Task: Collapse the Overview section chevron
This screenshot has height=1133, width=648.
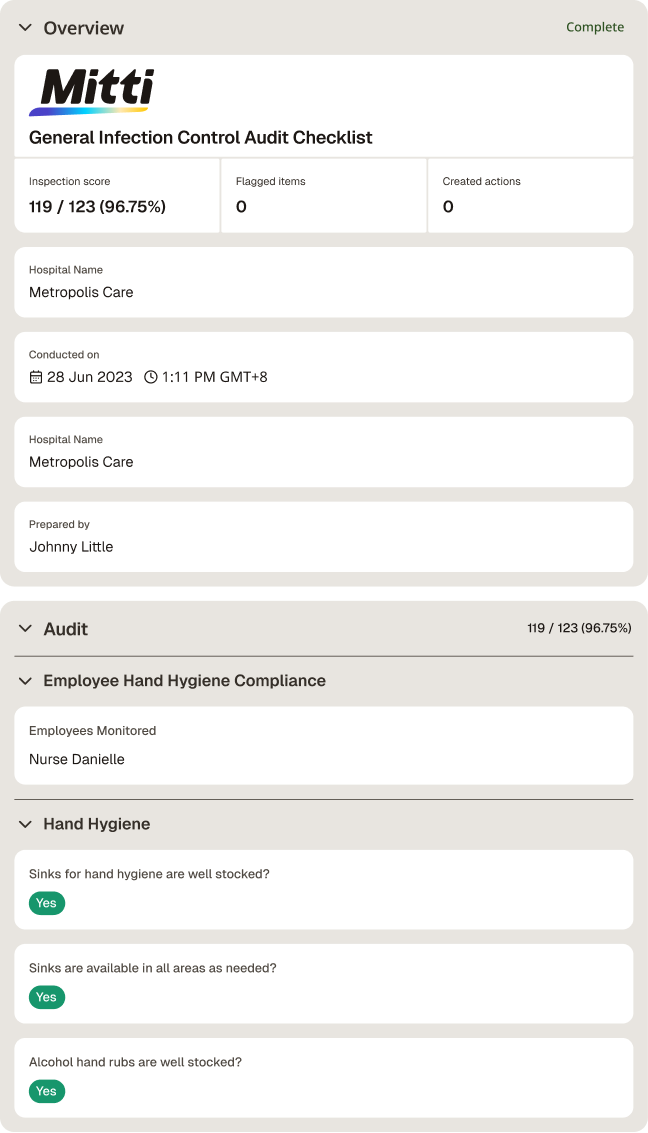Action: pos(25,27)
